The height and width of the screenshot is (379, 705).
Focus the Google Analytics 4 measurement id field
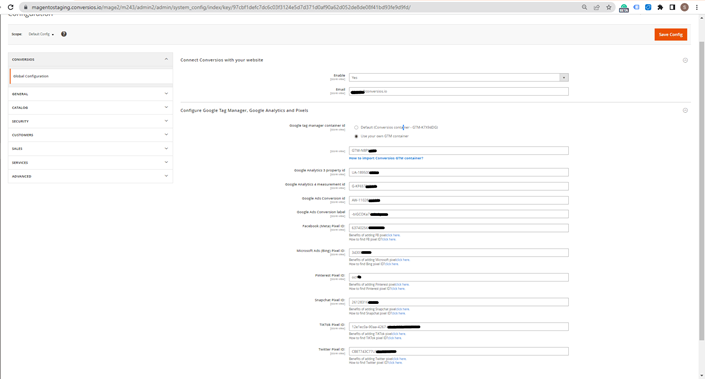click(x=459, y=186)
